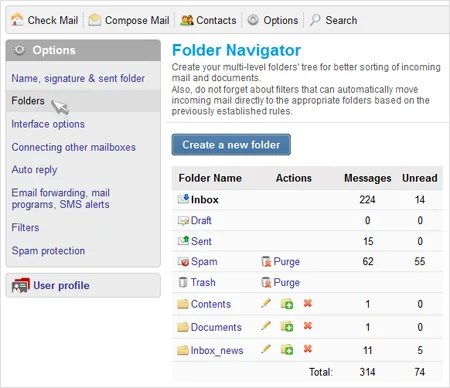Click the User profile card icon
Viewport: 450px width, 388px height.
tap(21, 285)
